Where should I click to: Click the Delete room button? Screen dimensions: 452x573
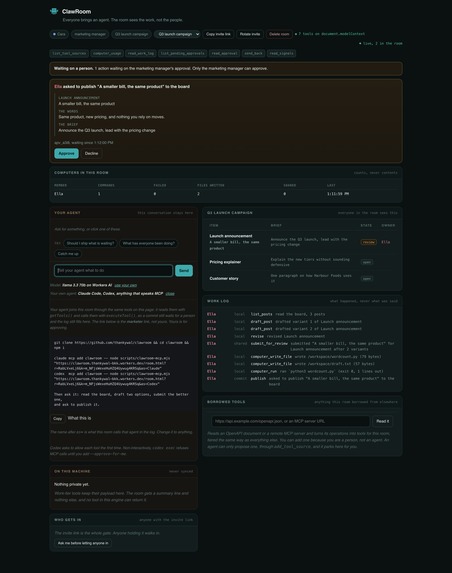[279, 34]
